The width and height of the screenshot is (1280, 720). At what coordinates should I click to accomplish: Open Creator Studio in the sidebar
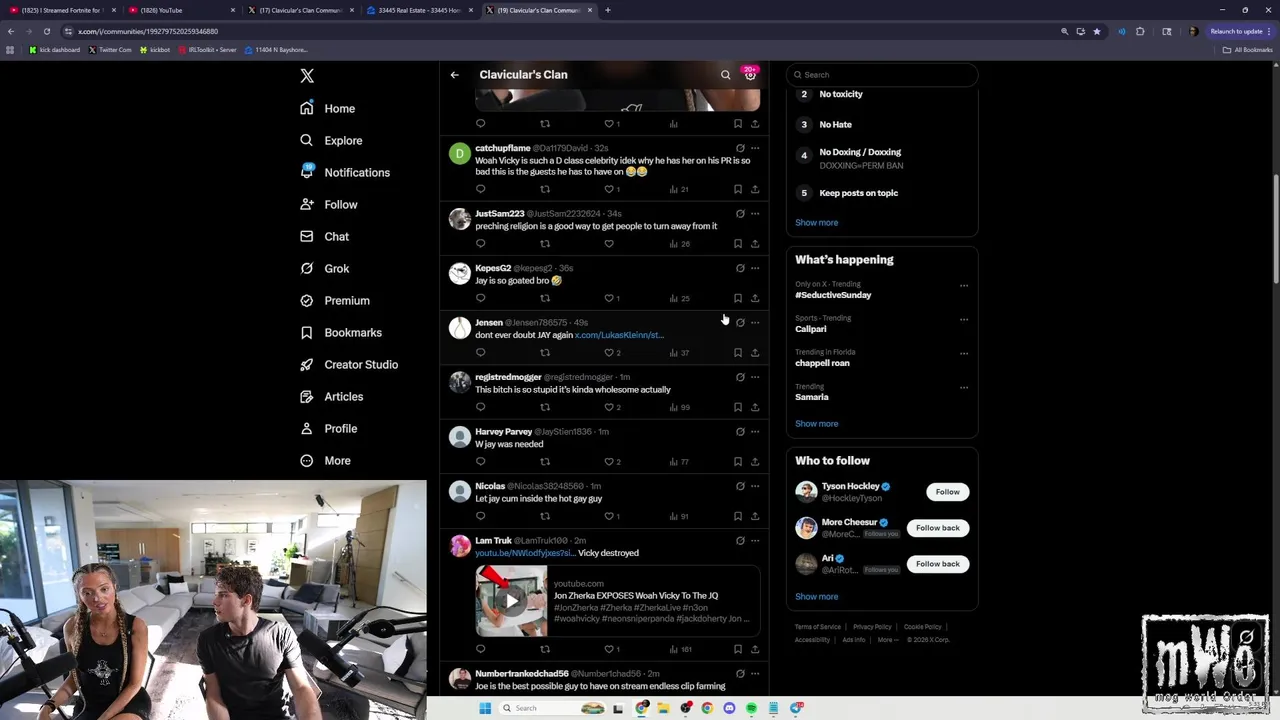coord(349,364)
